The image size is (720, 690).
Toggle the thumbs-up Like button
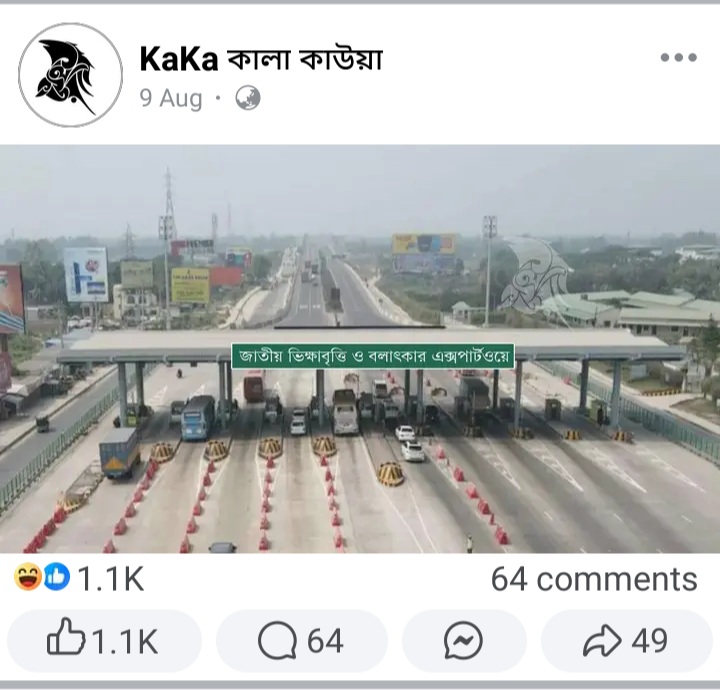pos(104,641)
